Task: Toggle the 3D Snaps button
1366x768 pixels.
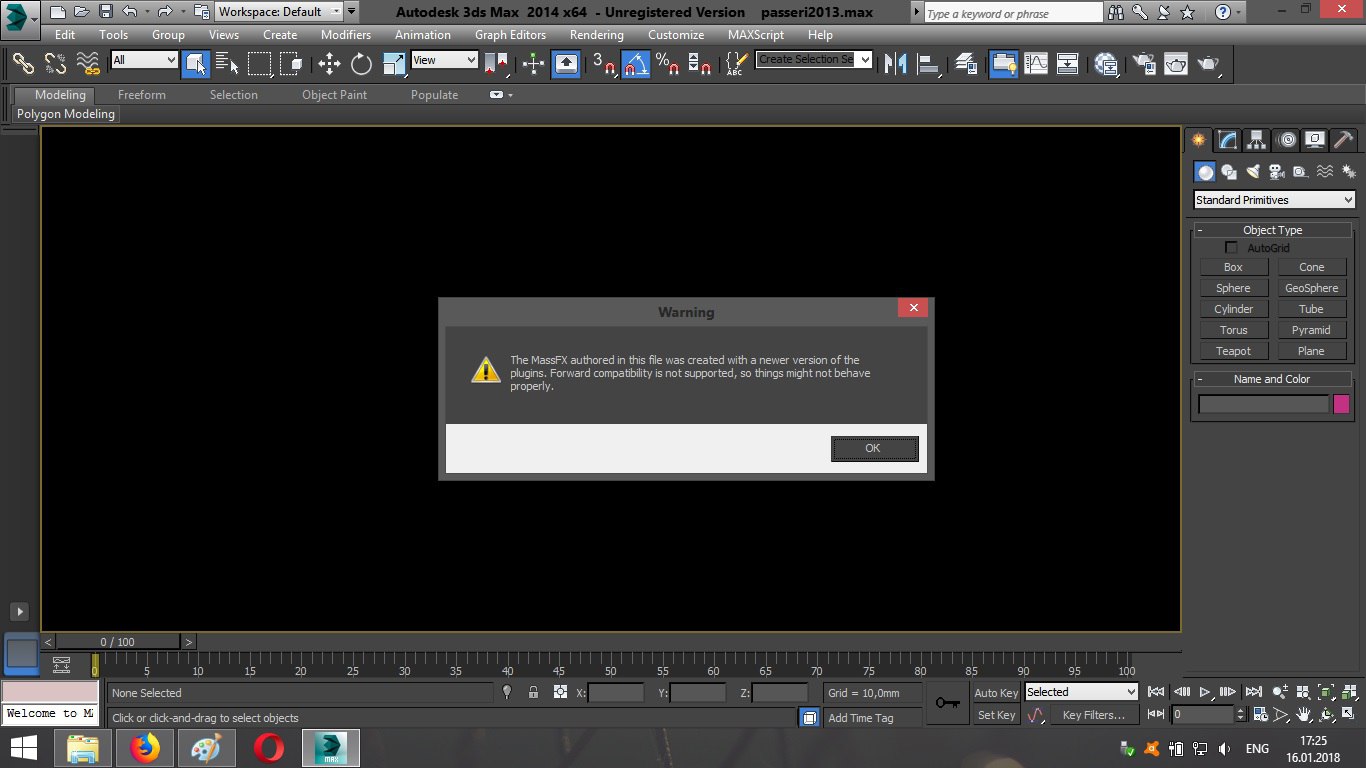Action: tap(603, 64)
